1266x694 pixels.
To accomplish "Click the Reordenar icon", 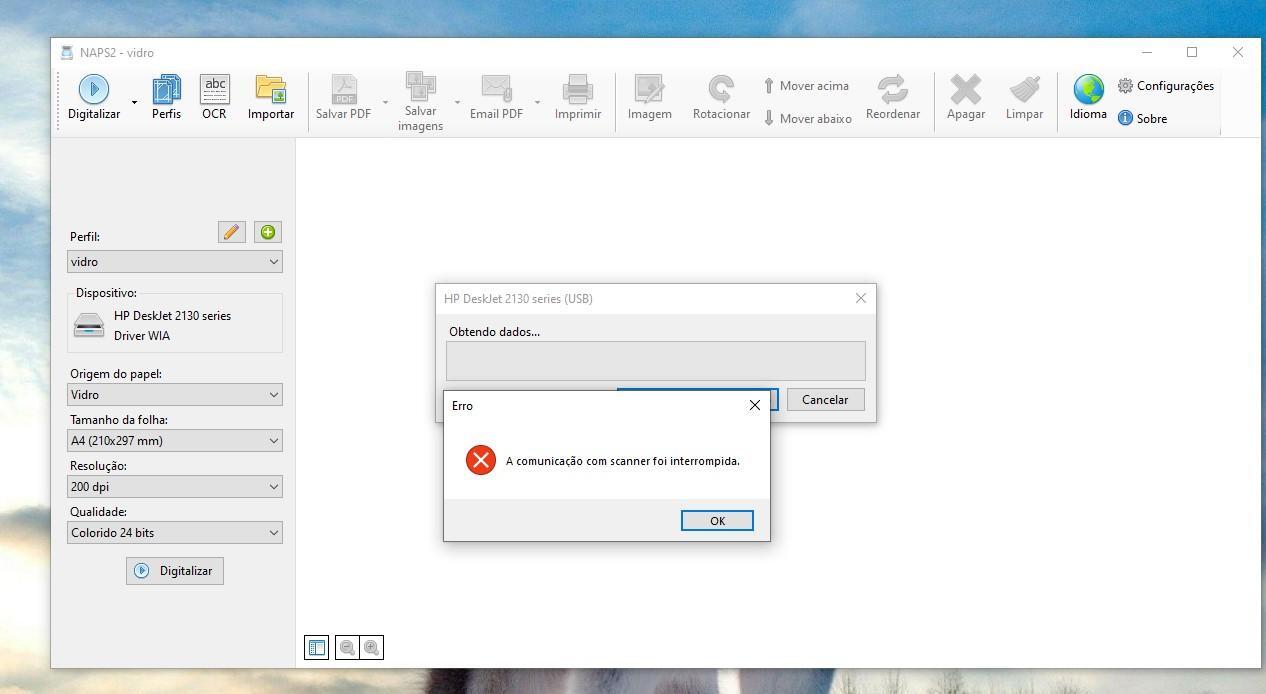I will pos(892,89).
